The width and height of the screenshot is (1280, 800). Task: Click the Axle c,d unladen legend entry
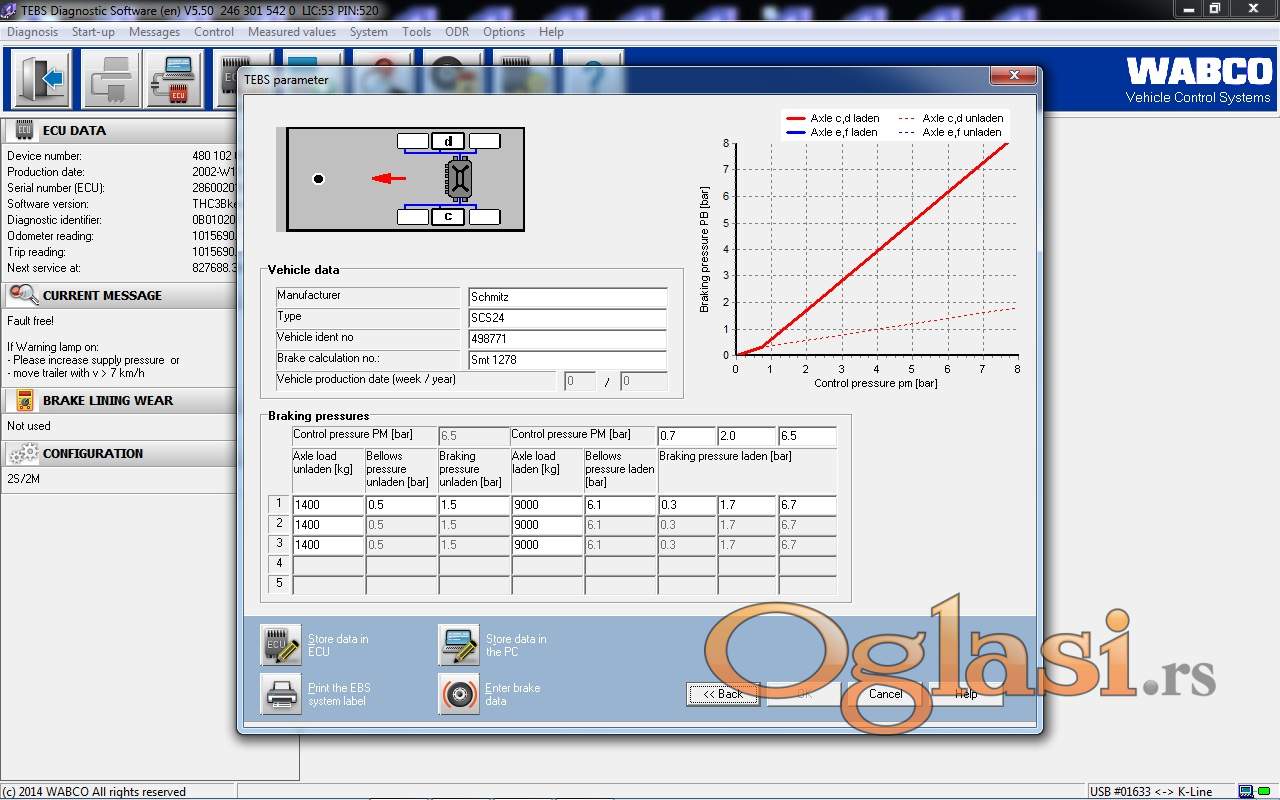tap(950, 118)
